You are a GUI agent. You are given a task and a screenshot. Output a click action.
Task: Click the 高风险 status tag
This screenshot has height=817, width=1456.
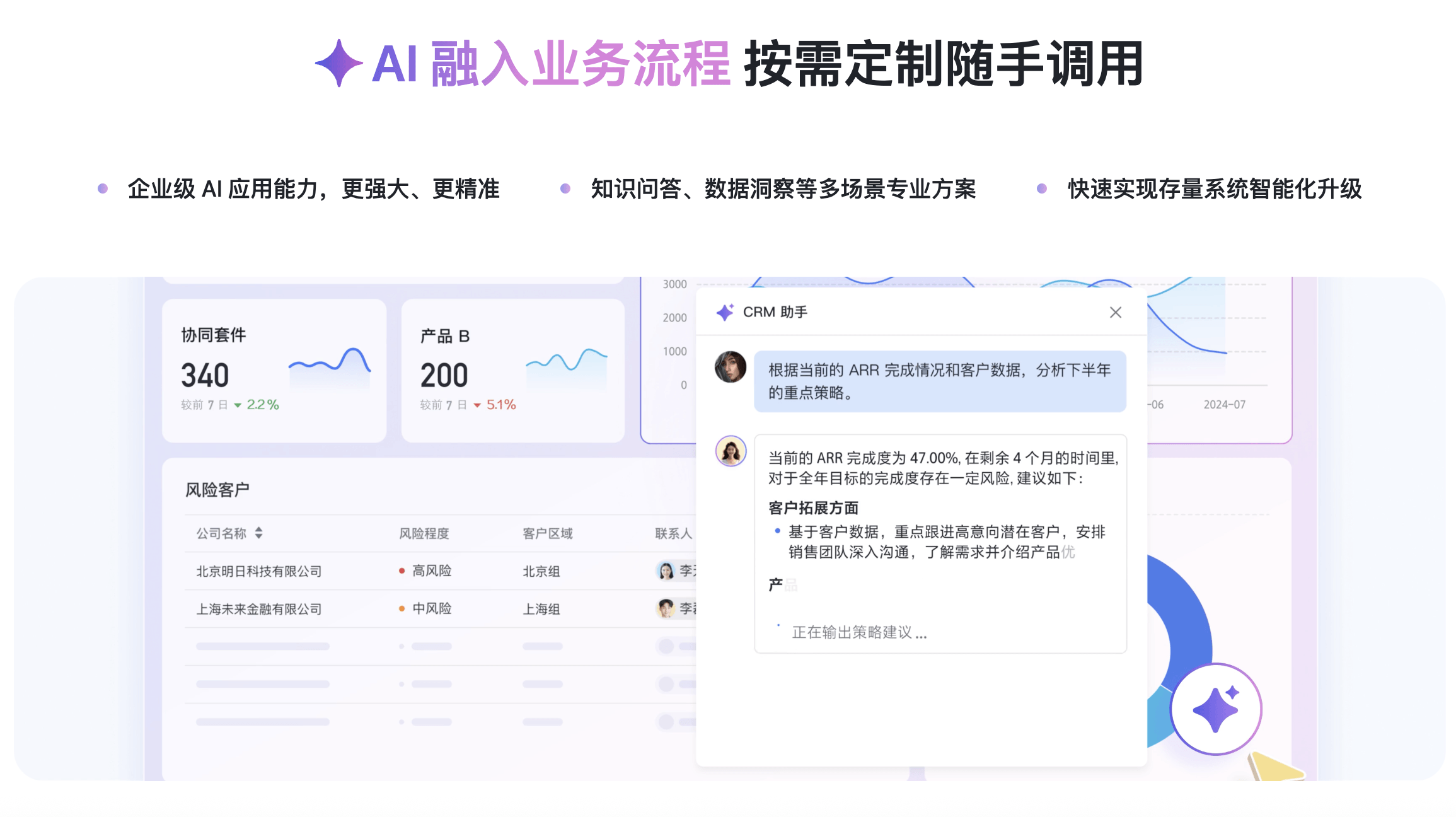(431, 571)
